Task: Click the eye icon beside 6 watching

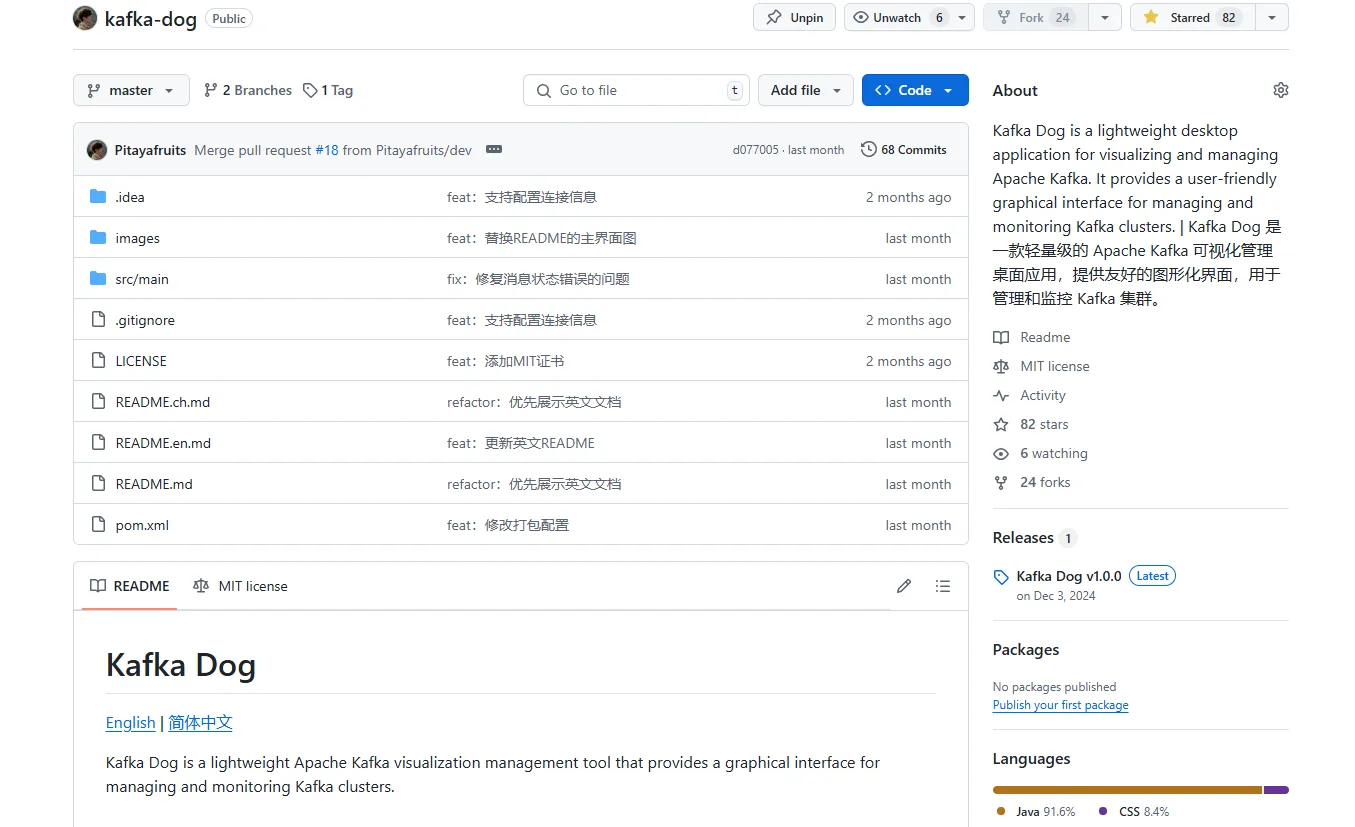Action: click(1001, 454)
